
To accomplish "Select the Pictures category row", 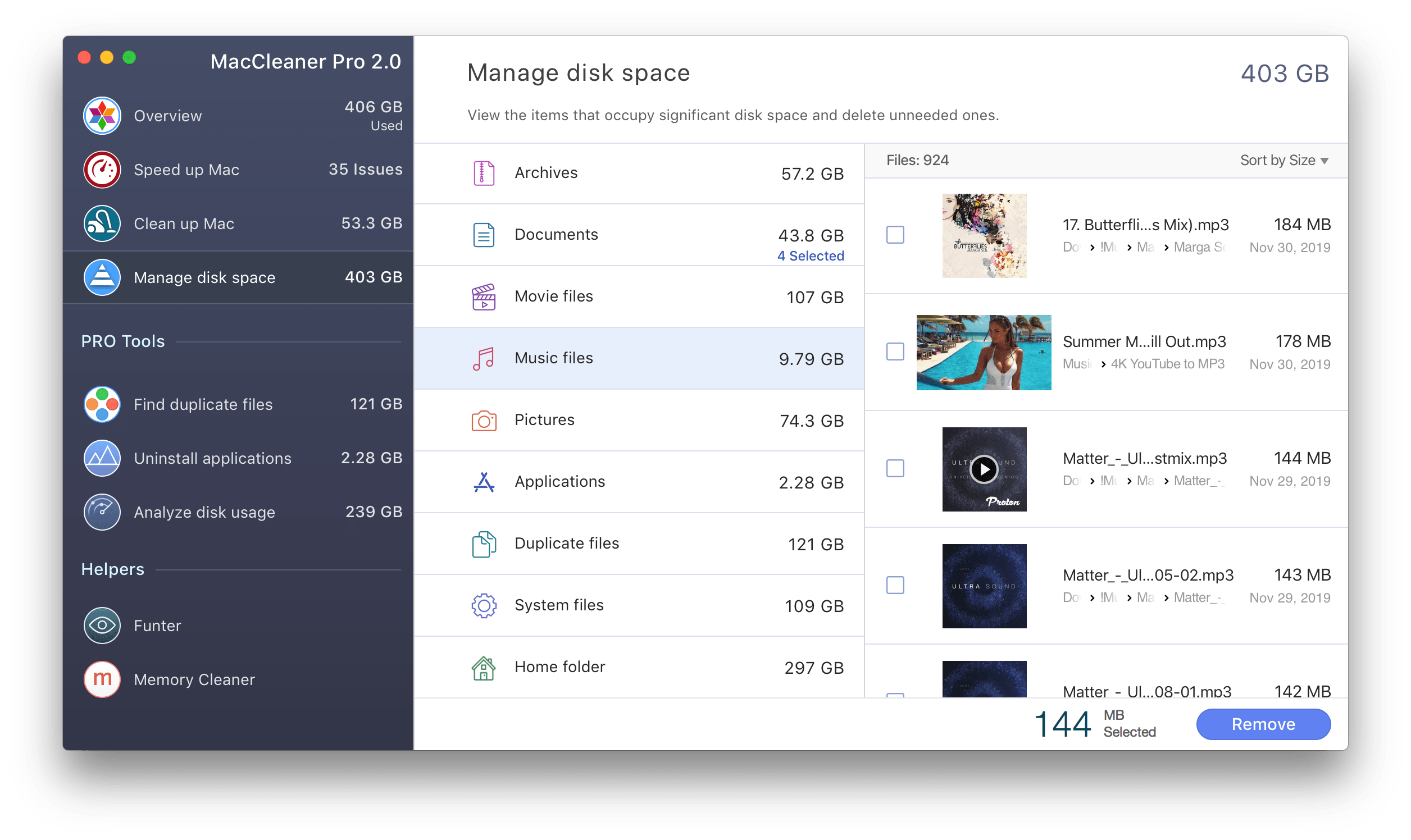I will (x=639, y=420).
